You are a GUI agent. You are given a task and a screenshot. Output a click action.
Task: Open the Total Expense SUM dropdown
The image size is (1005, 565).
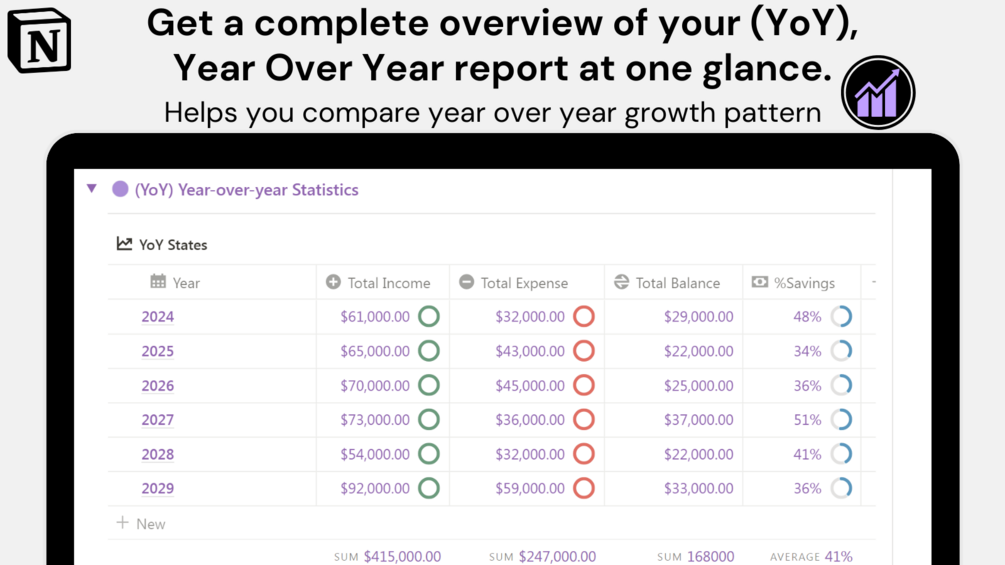(542, 556)
